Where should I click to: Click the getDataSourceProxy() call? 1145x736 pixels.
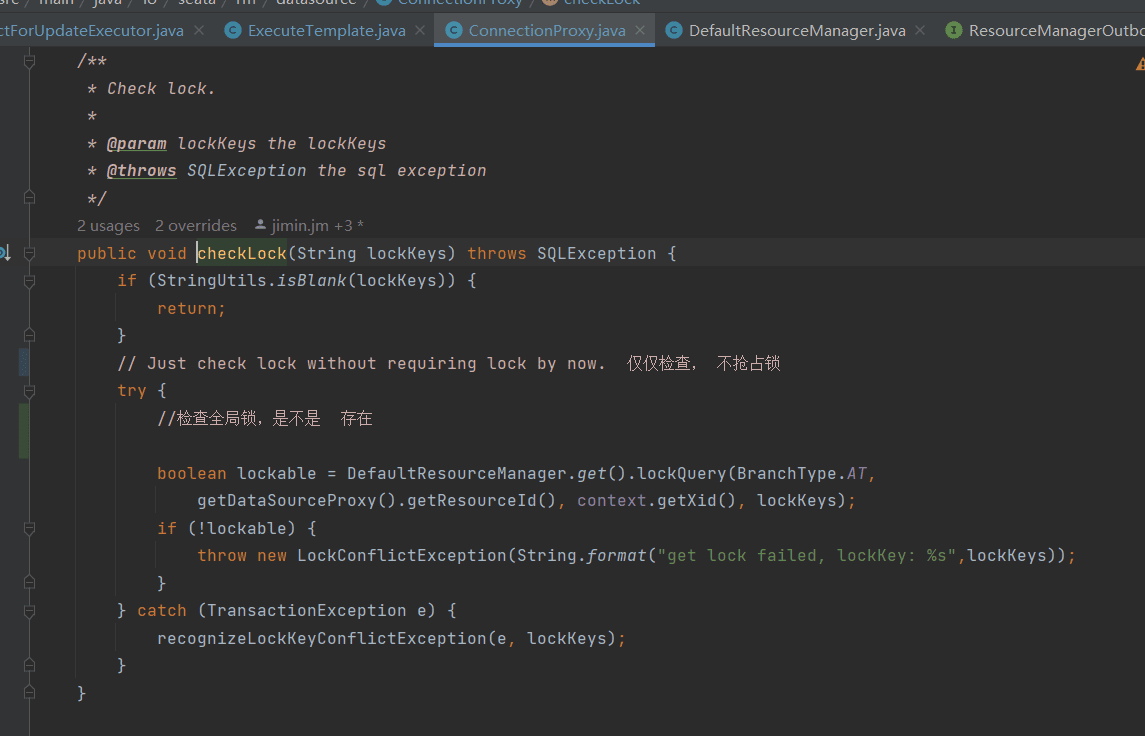coord(297,500)
